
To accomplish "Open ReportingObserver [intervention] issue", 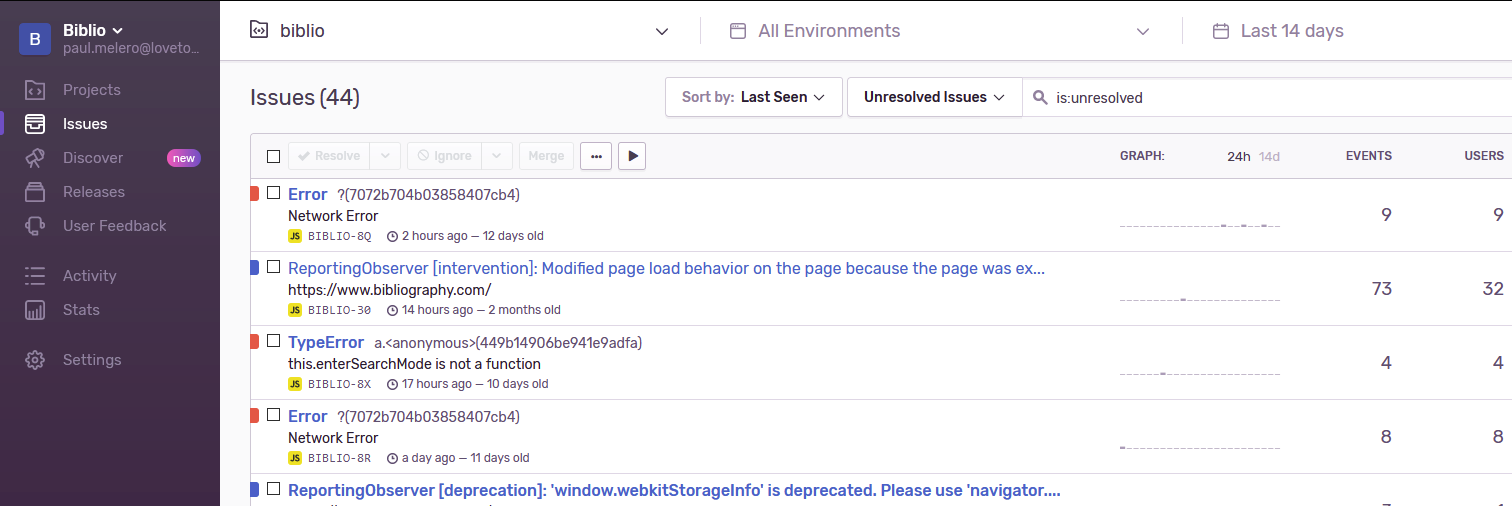I will tap(667, 268).
